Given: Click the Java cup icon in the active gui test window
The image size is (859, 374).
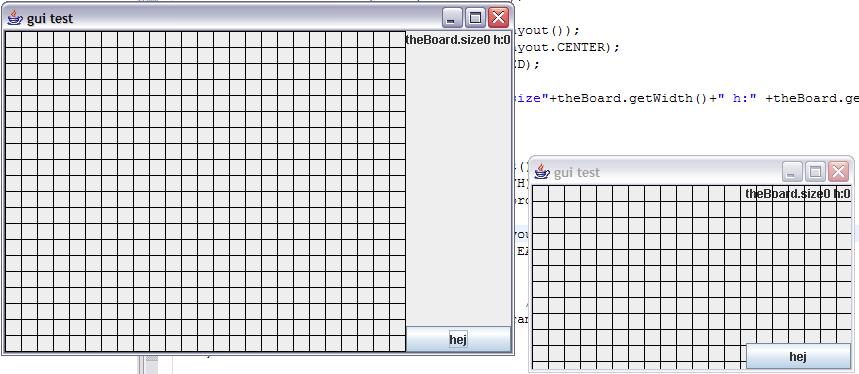Looking at the screenshot, I should click(x=15, y=18).
